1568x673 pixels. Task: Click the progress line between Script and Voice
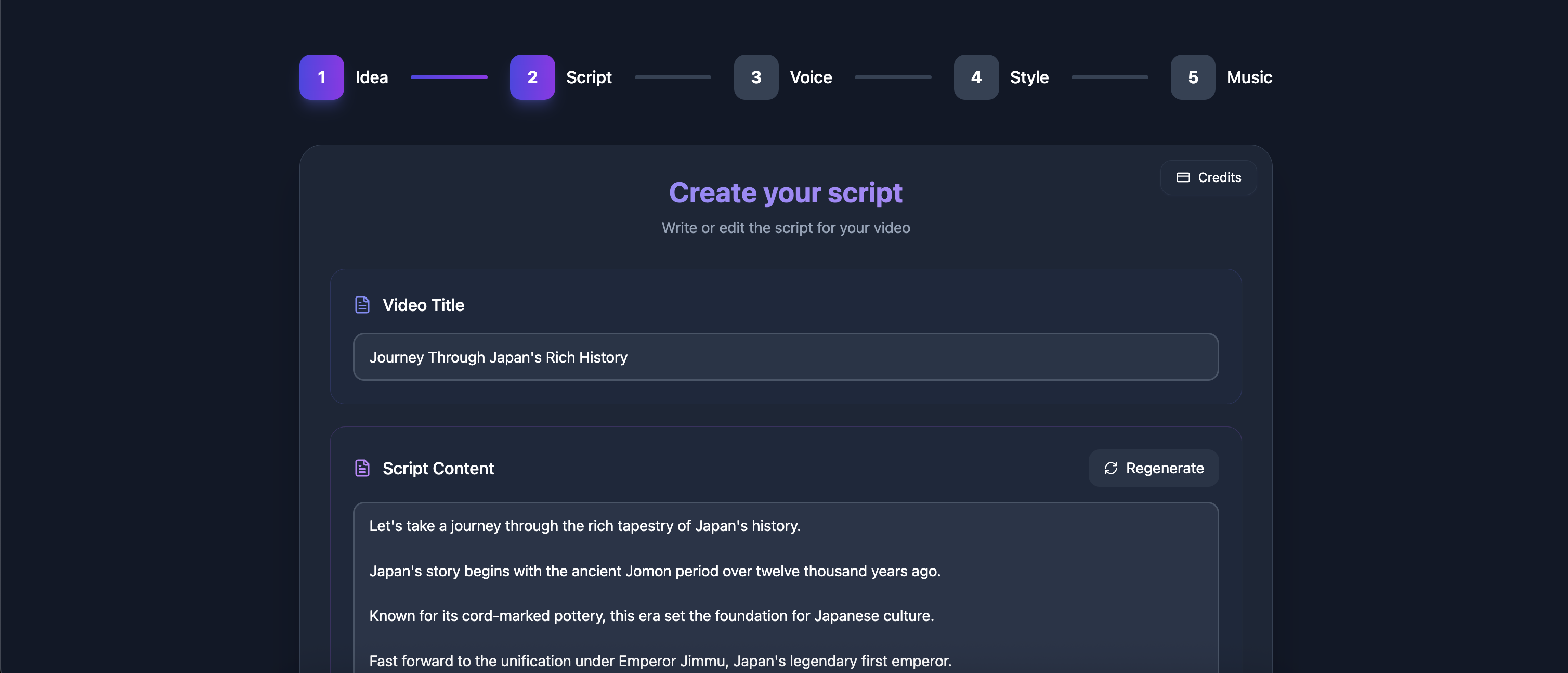673,77
